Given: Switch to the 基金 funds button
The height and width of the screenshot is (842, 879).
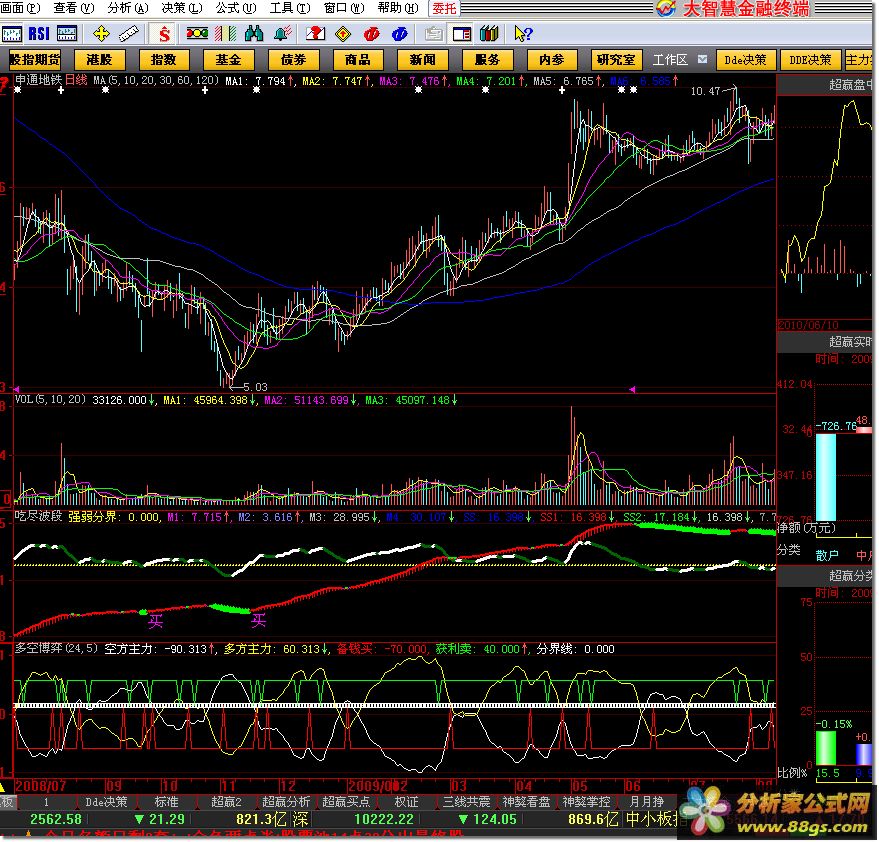Looking at the screenshot, I should pos(228,60).
